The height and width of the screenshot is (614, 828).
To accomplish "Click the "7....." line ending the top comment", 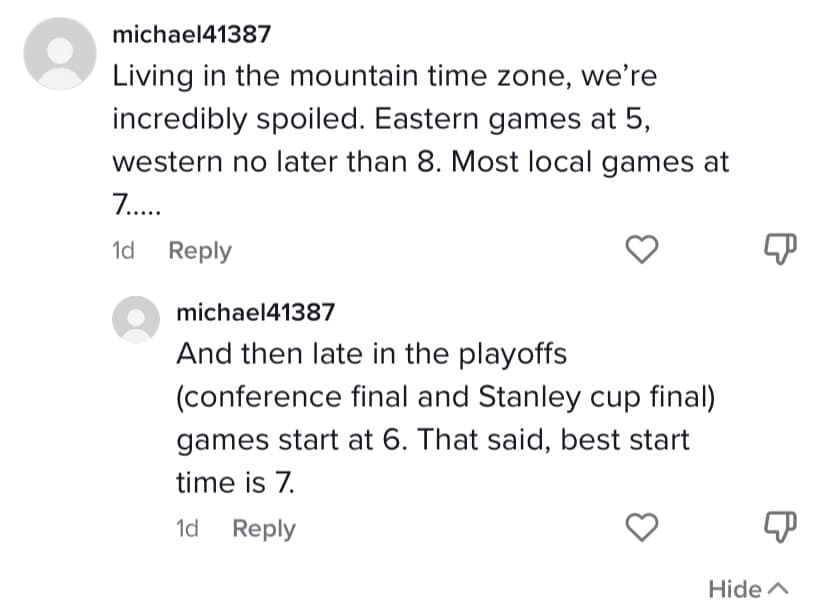I will click(135, 204).
